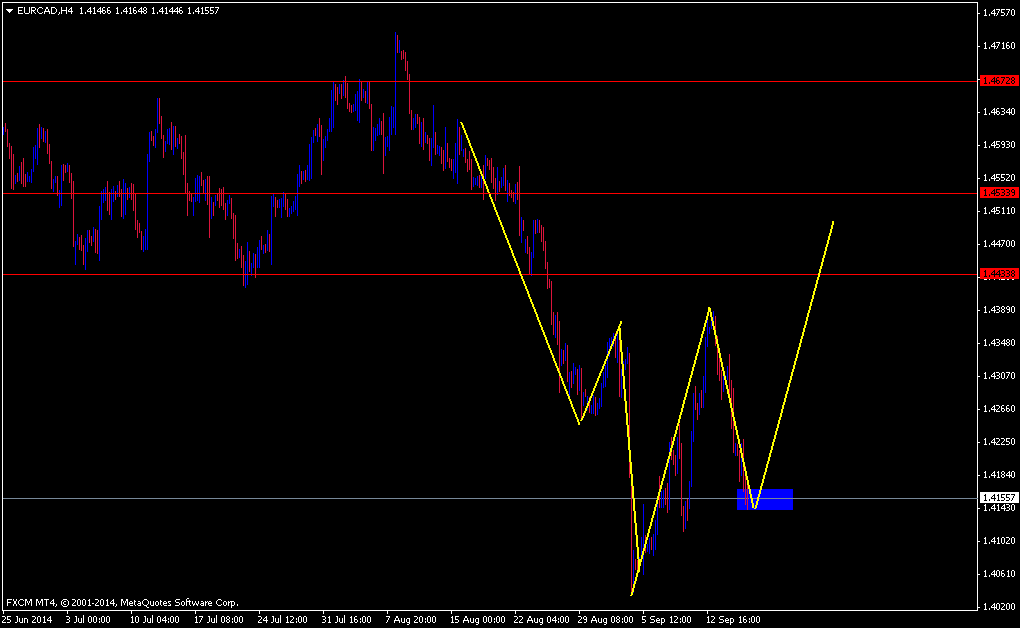The height and width of the screenshot is (628, 1020).
Task: Click the triangle arrow beside EURCAD,H4
Action: click(9, 10)
